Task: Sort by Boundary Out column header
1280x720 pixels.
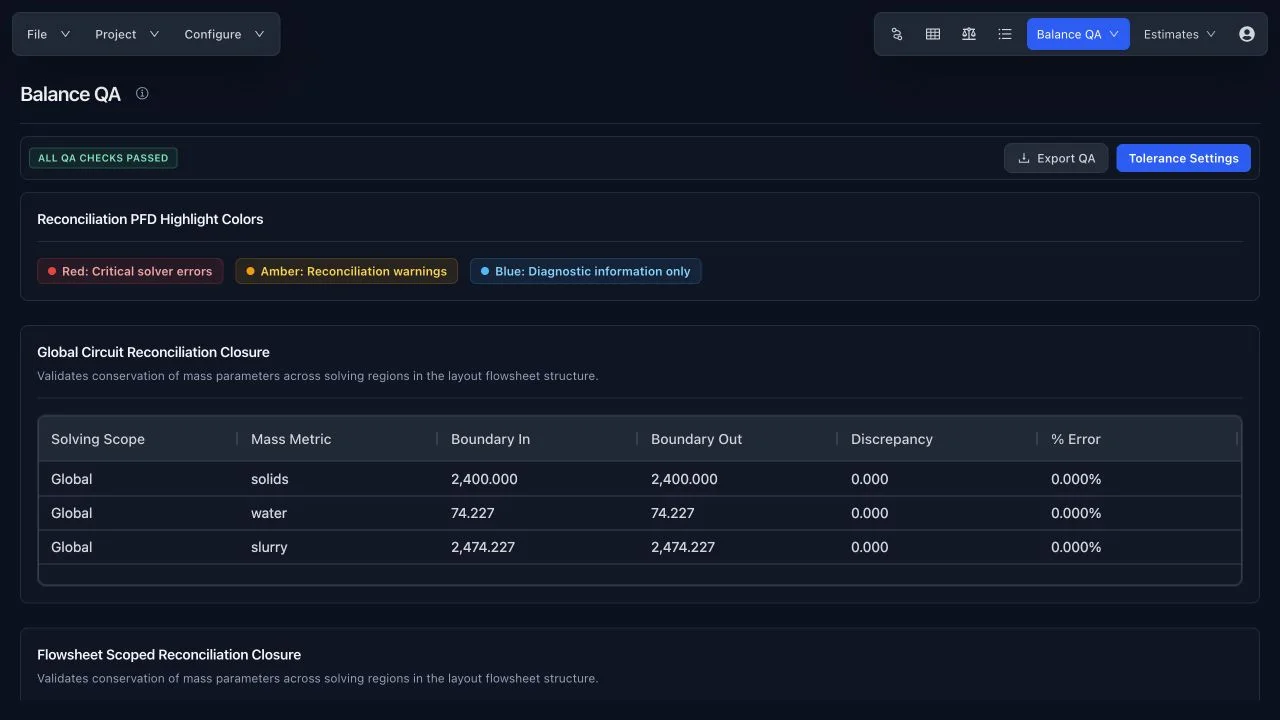Action: [737, 439]
